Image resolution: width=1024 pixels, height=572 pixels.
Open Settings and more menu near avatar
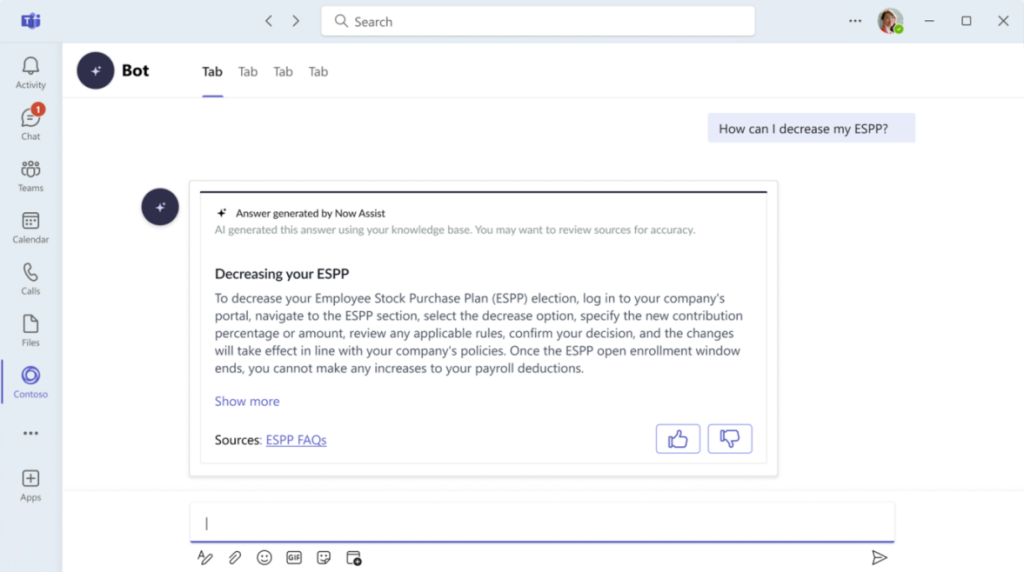tap(855, 21)
